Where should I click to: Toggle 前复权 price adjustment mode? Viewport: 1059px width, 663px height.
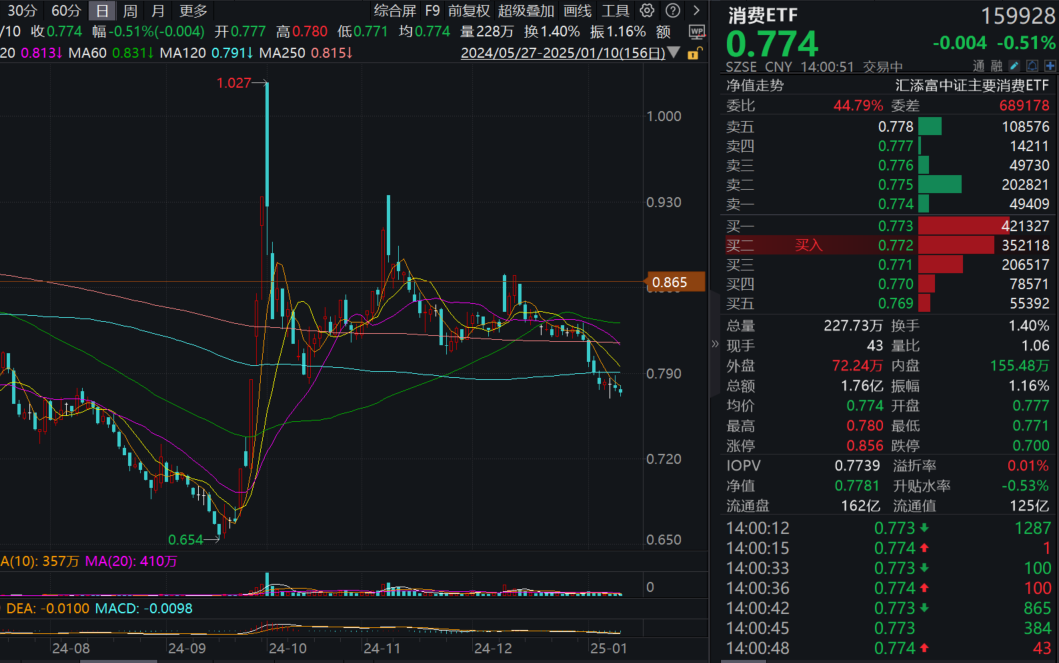coord(471,11)
